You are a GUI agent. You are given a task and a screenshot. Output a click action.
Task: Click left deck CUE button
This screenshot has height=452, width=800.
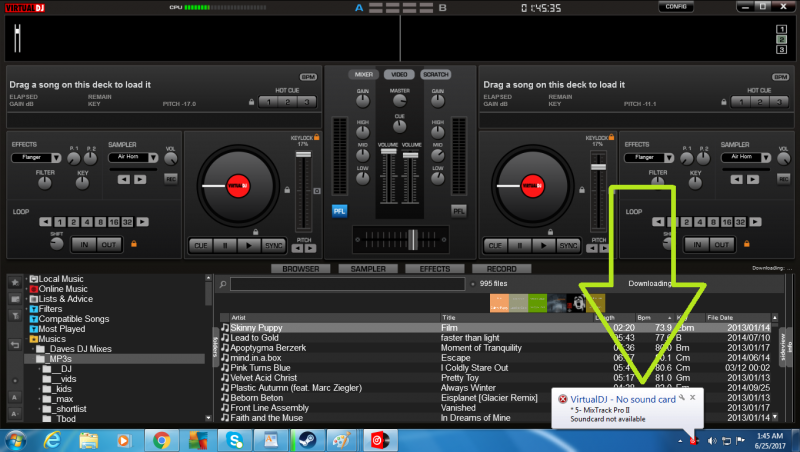click(x=201, y=245)
